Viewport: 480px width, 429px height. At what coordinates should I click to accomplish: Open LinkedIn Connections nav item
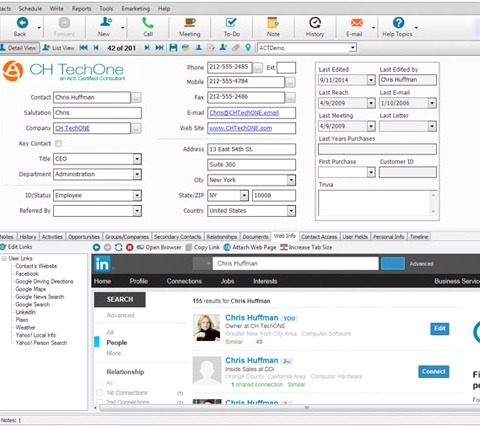click(184, 281)
